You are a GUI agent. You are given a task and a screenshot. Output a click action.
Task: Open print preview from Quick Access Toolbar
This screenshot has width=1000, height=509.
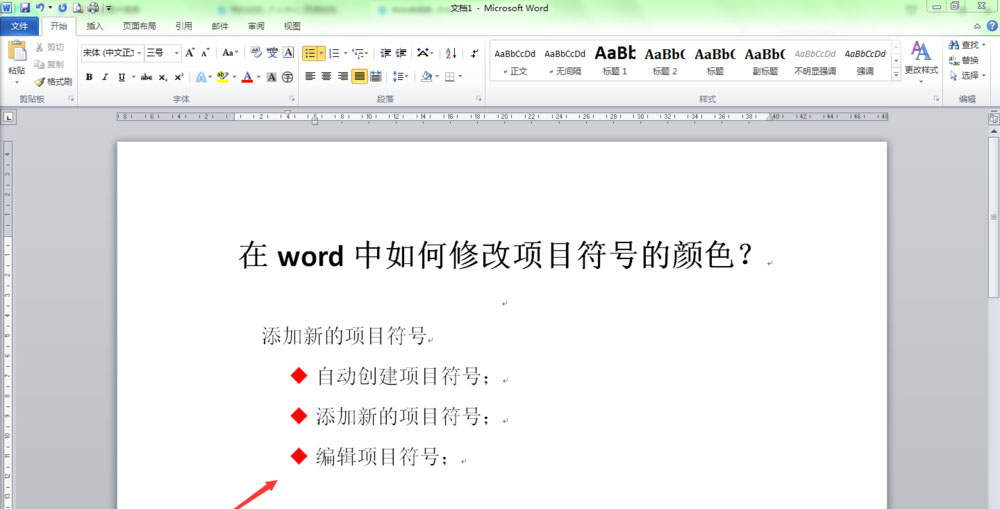tap(78, 8)
